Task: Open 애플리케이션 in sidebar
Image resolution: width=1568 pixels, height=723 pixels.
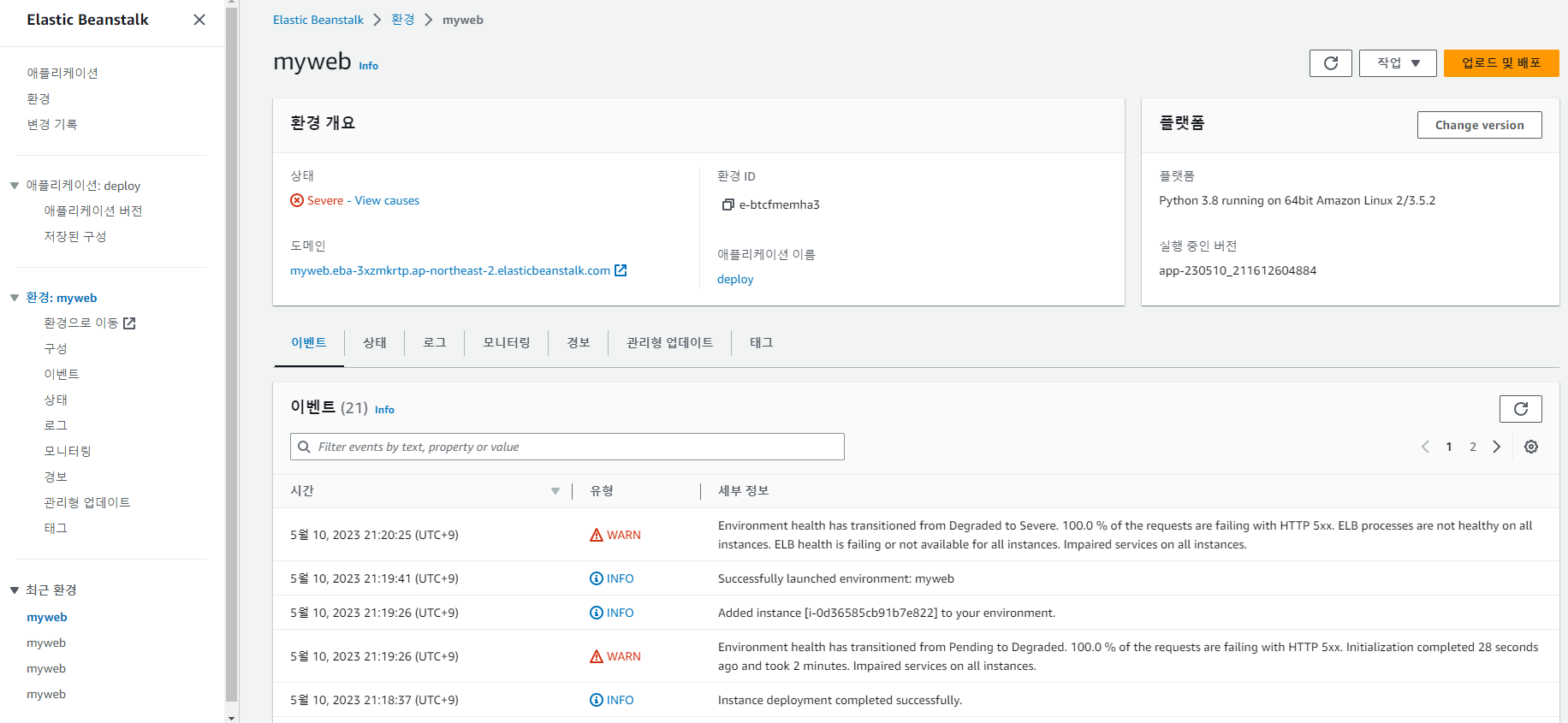Action: click(62, 73)
